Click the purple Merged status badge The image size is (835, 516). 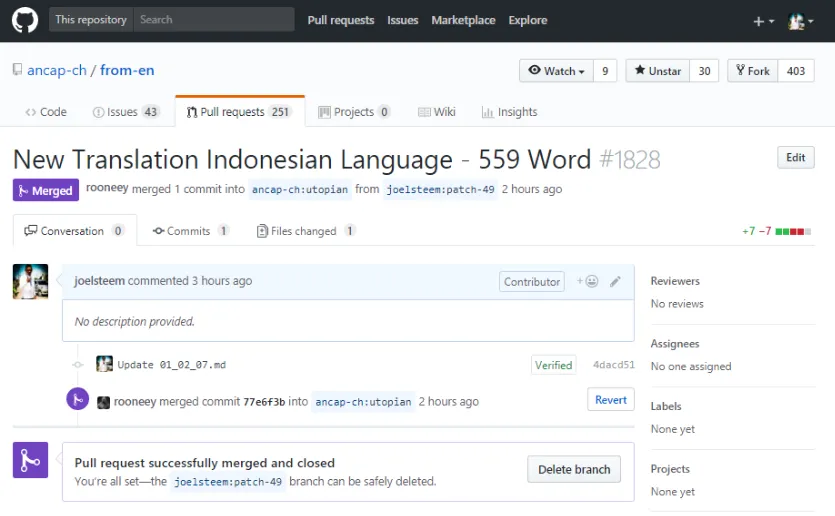tap(46, 190)
